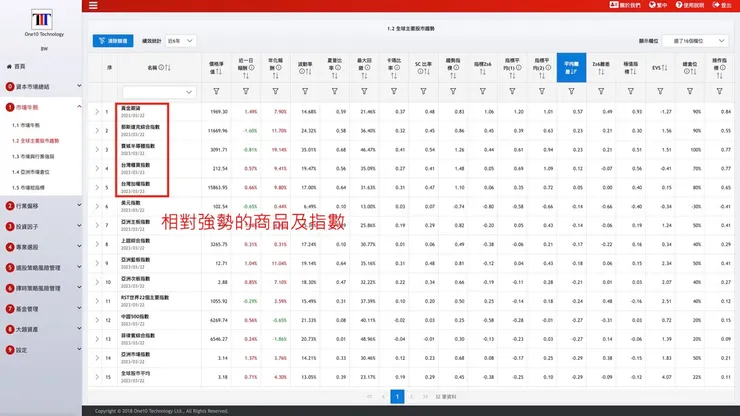Go to 首頁 home in sidebar
Image resolution: width=740 pixels, height=416 pixels.
pos(16,67)
